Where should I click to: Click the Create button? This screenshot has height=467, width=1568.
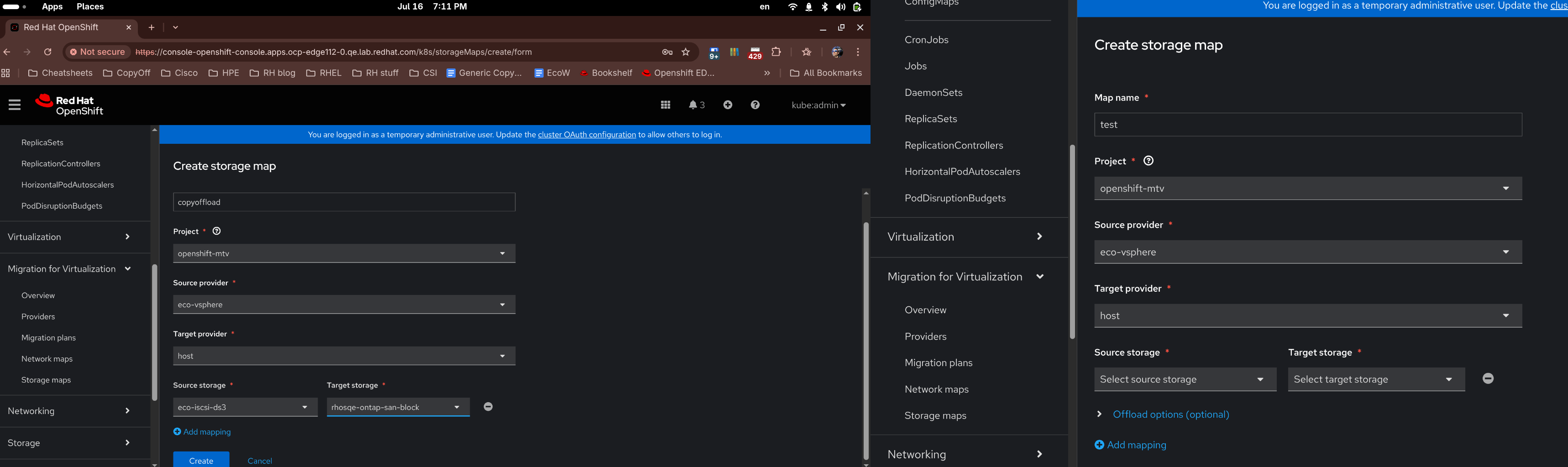coord(201,460)
